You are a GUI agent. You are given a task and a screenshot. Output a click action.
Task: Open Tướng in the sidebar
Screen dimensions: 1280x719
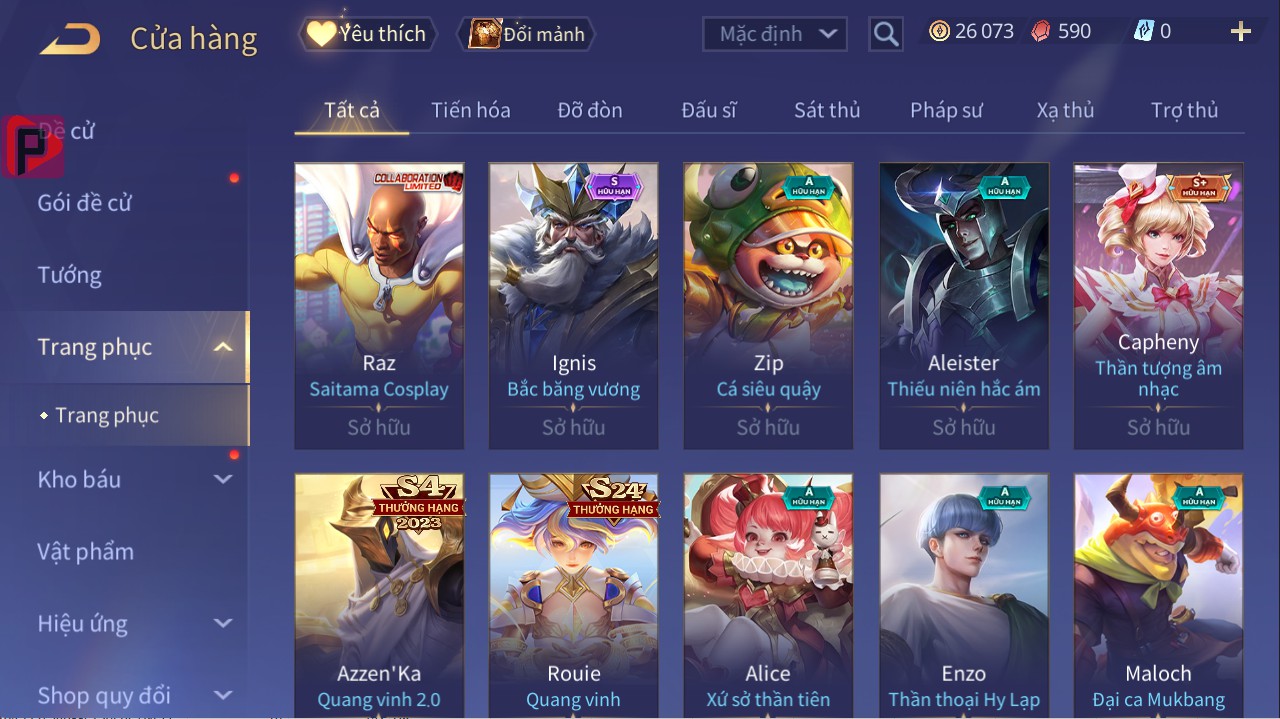(x=70, y=275)
